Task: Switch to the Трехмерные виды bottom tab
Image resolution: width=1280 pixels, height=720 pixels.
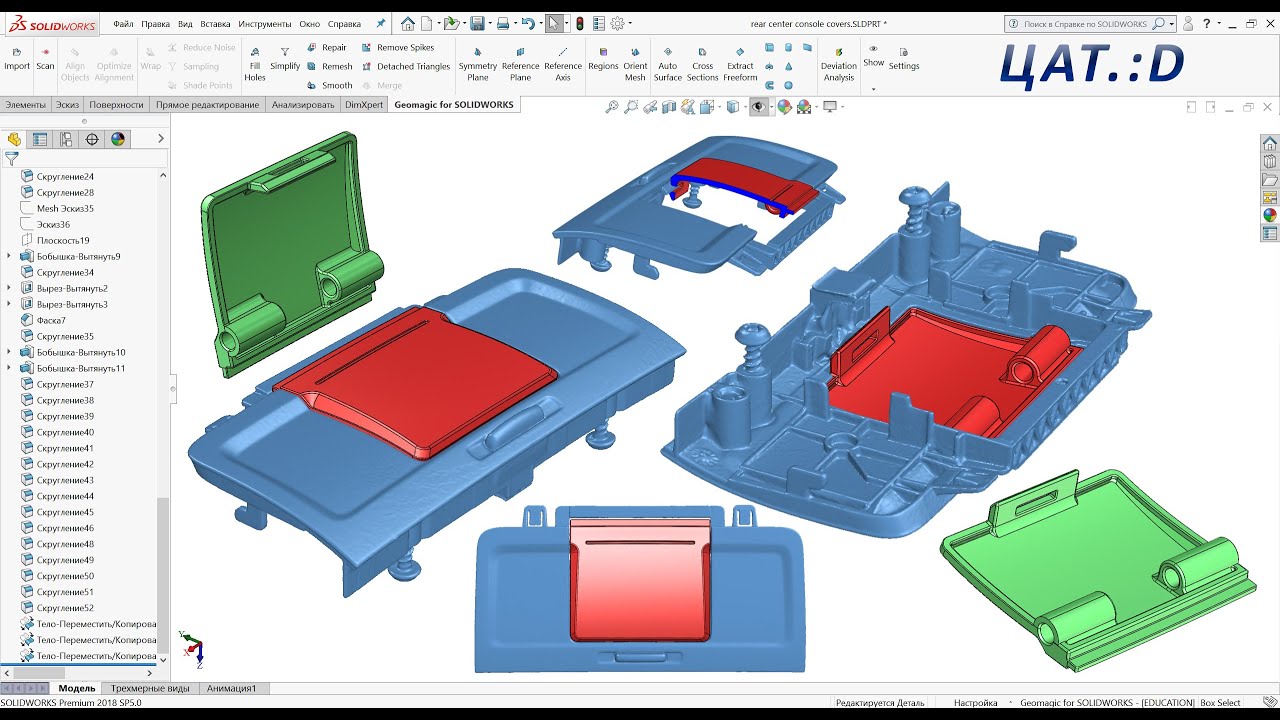Action: click(151, 688)
